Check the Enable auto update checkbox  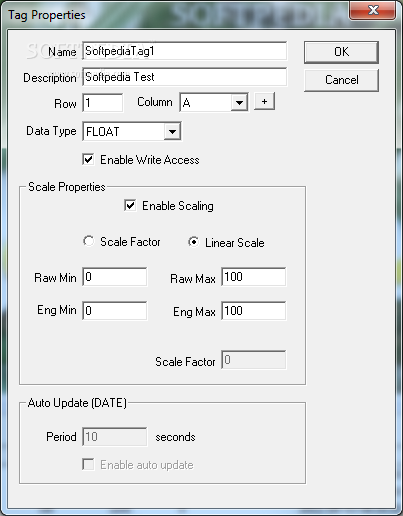(x=88, y=464)
